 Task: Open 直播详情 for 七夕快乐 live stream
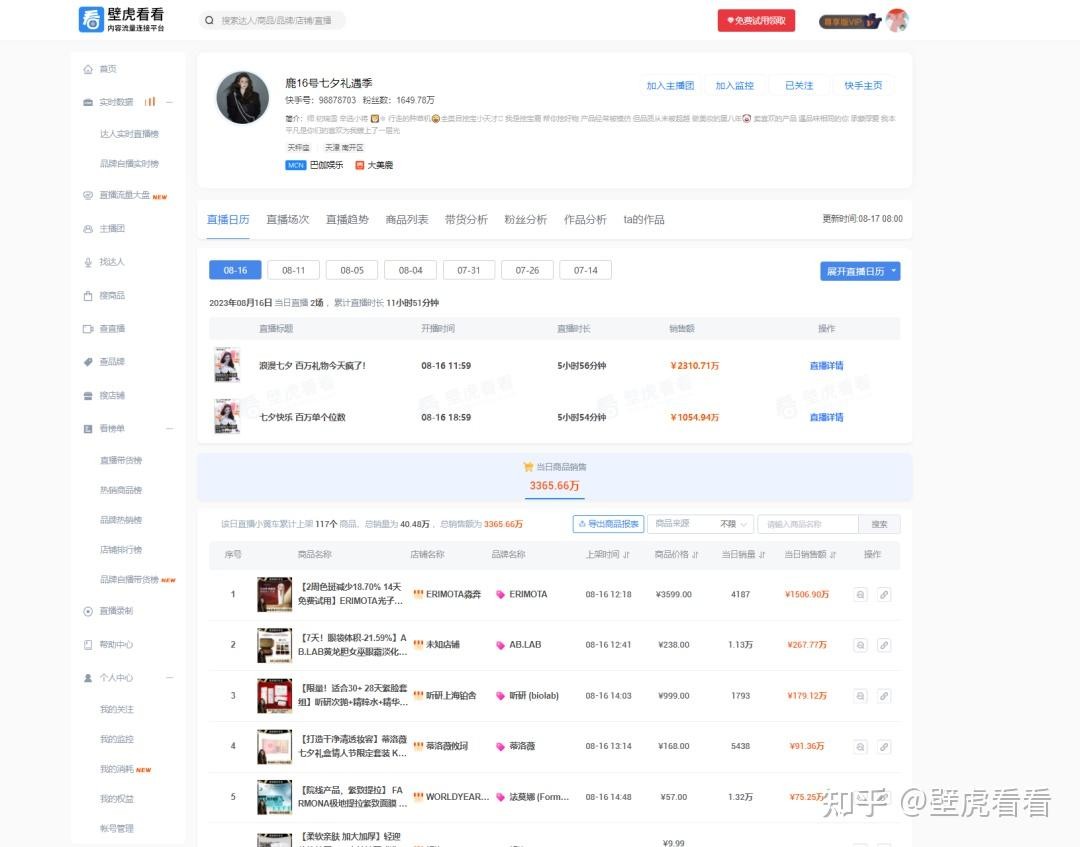point(827,417)
